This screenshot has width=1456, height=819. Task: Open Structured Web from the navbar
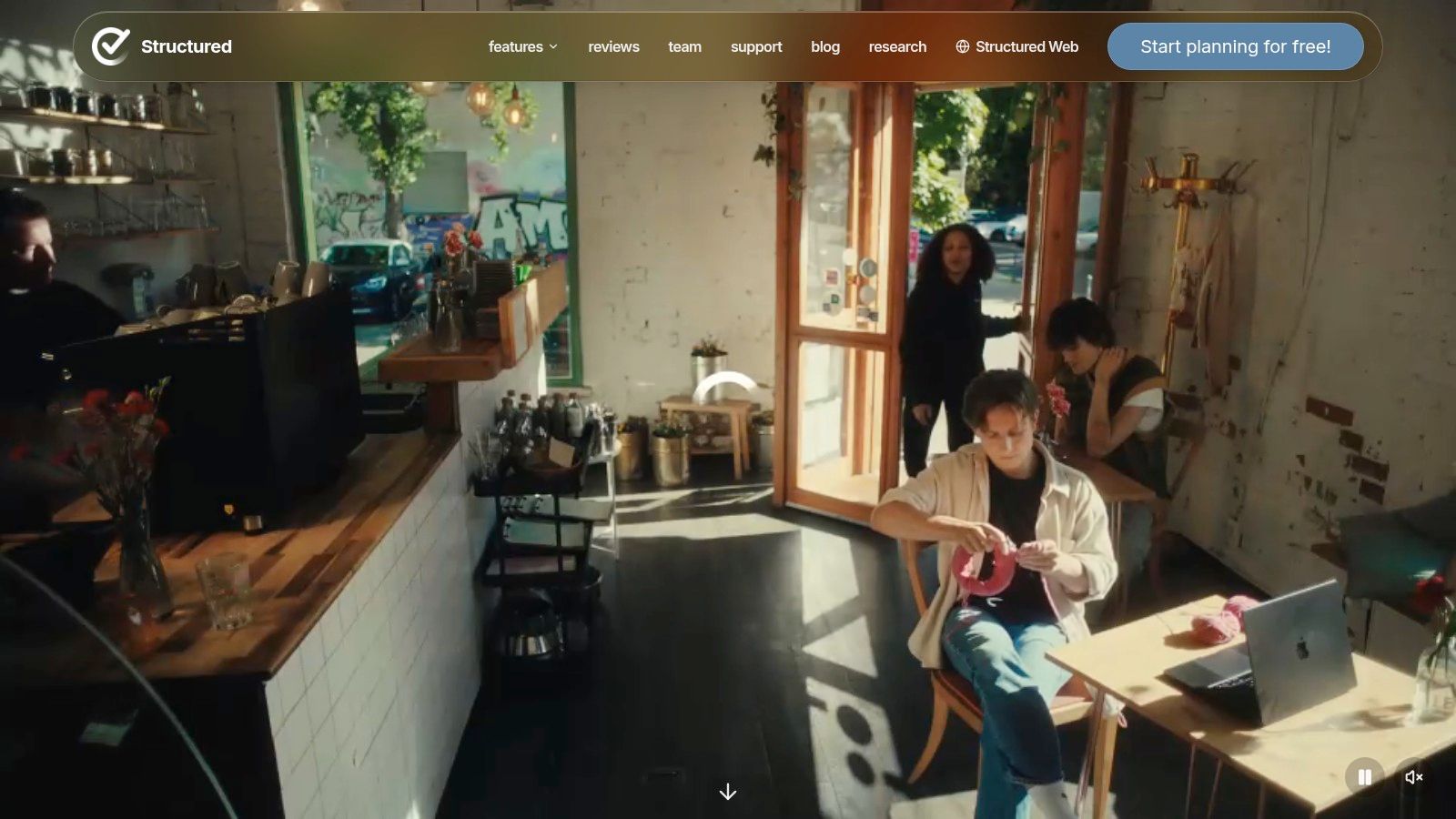click(1016, 46)
